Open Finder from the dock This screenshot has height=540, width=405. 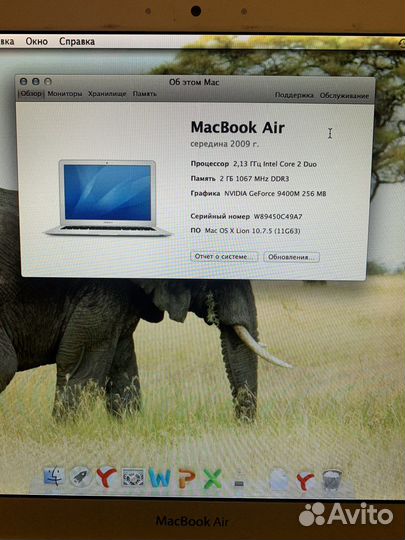(x=54, y=477)
